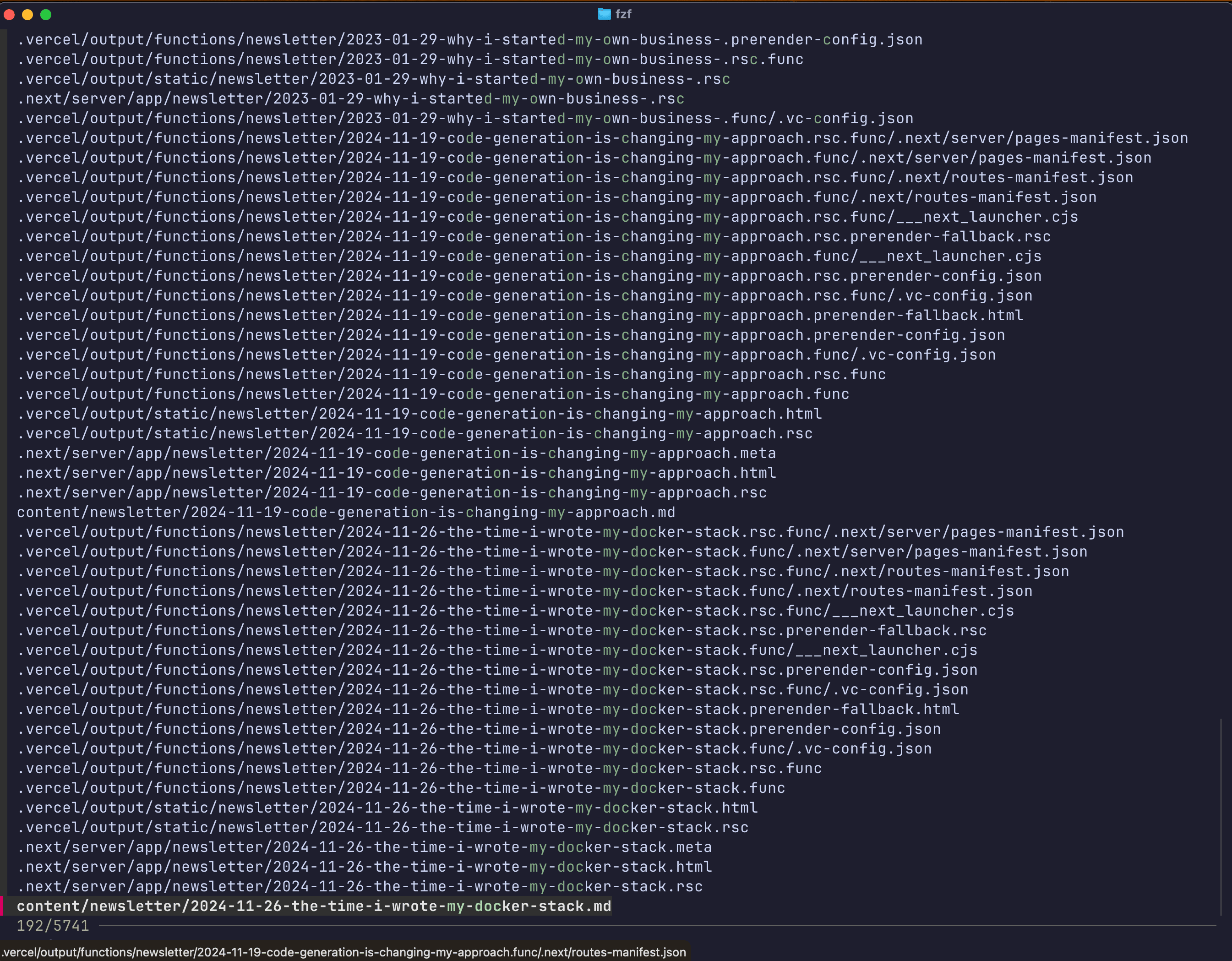Maximize the fzf terminal window
1232x961 pixels.
[46, 15]
